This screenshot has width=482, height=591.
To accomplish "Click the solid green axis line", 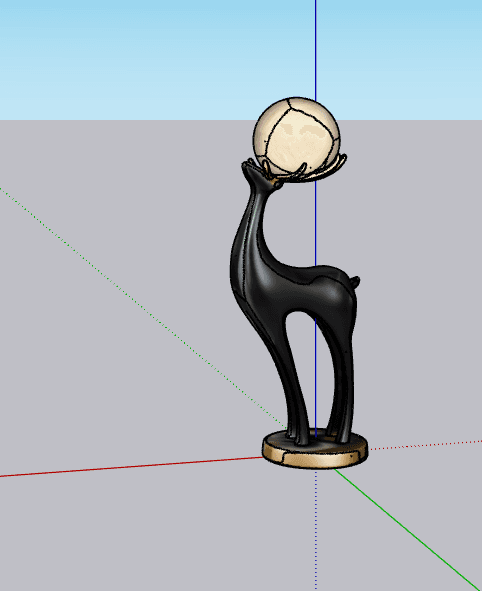I will coord(408,529).
